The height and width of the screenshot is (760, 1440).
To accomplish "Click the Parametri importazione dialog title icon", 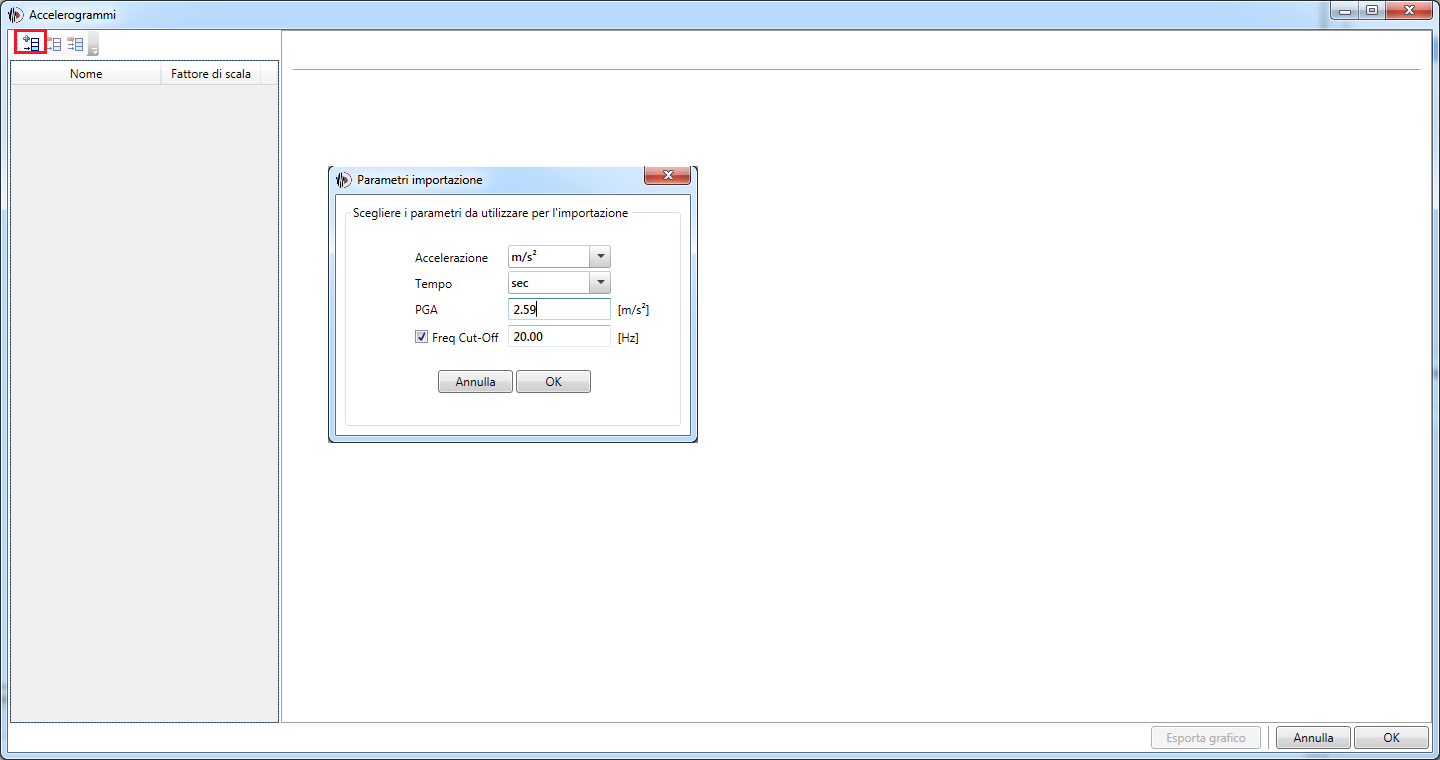I will [x=345, y=180].
